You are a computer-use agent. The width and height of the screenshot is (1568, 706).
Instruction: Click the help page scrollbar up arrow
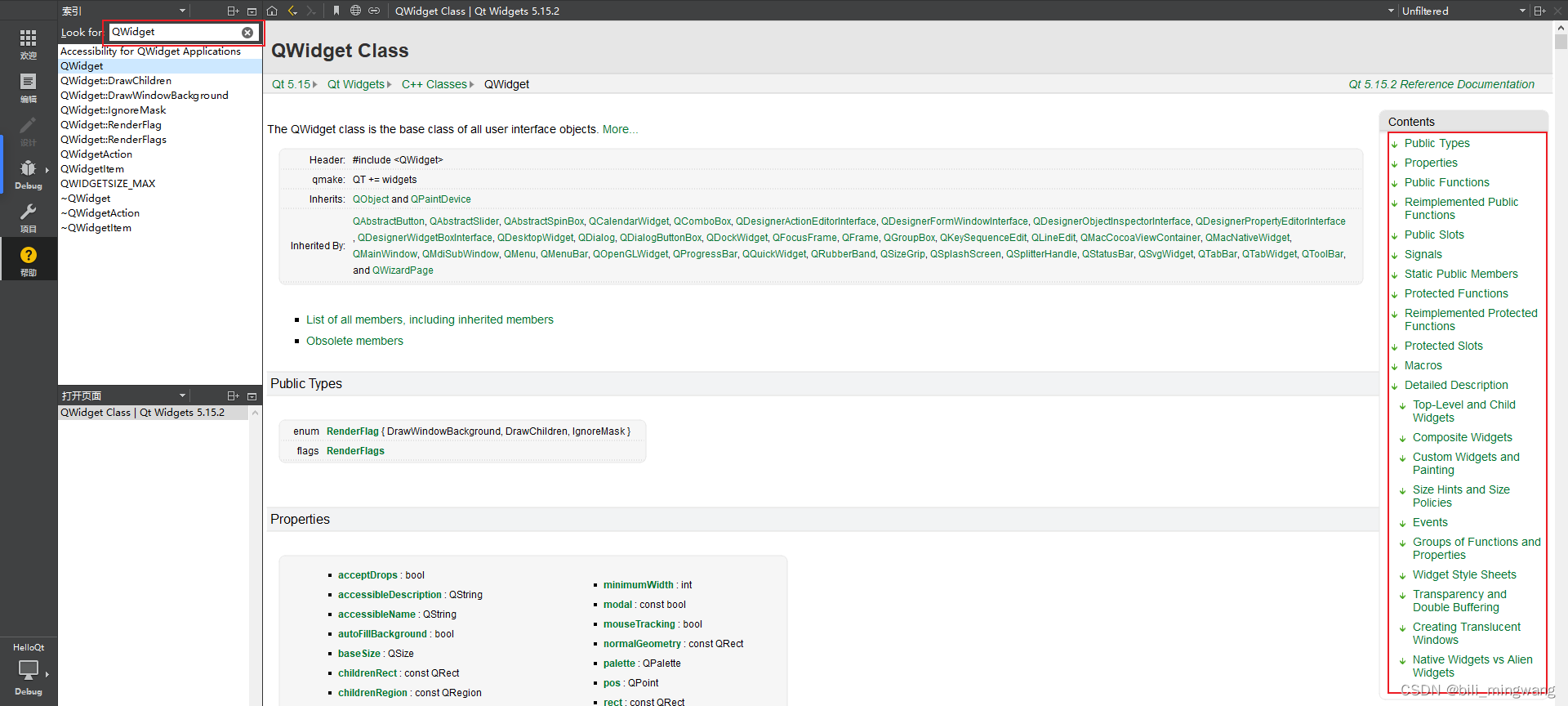(x=1561, y=27)
